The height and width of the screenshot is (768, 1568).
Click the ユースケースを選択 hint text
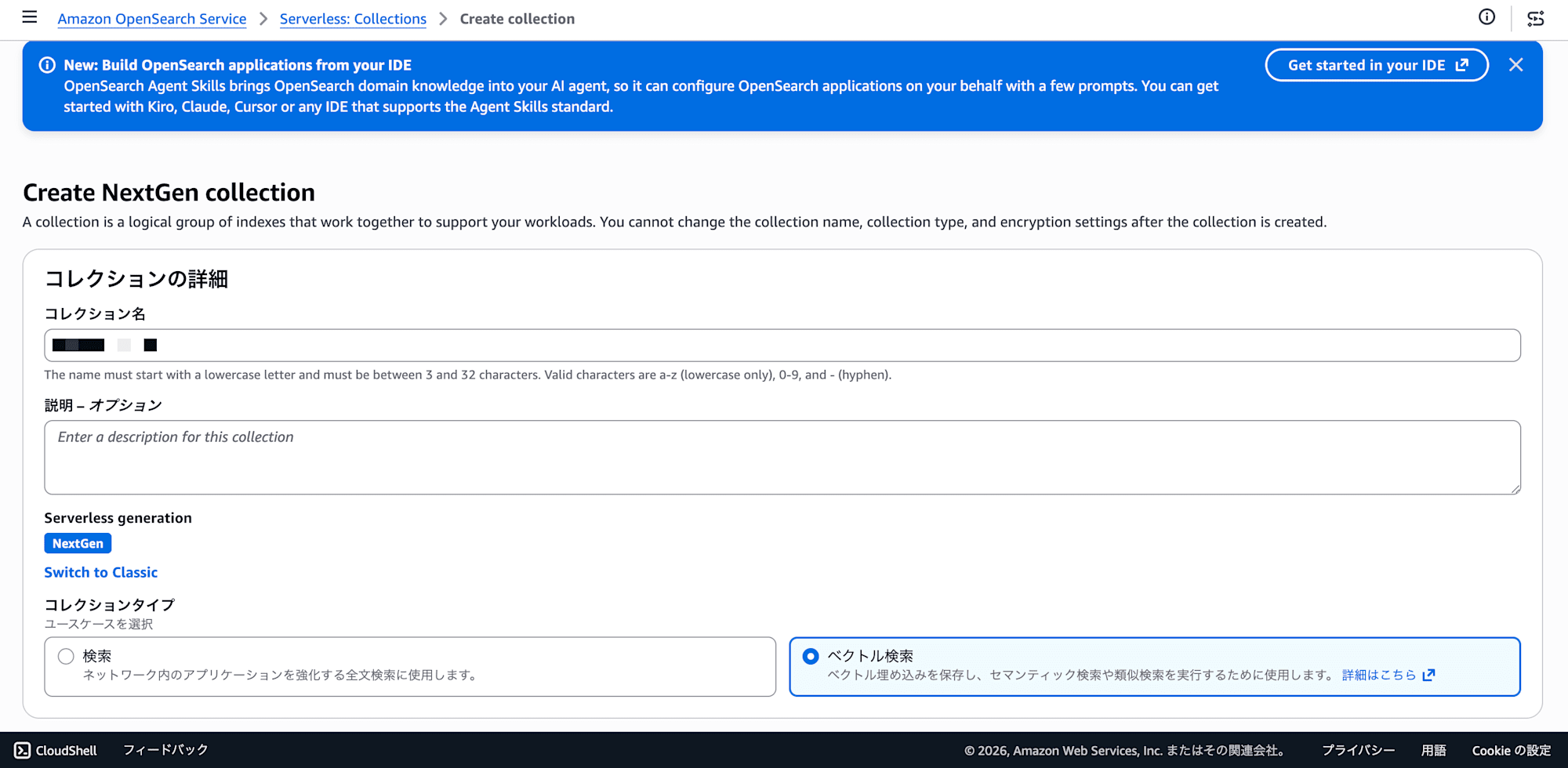(99, 625)
